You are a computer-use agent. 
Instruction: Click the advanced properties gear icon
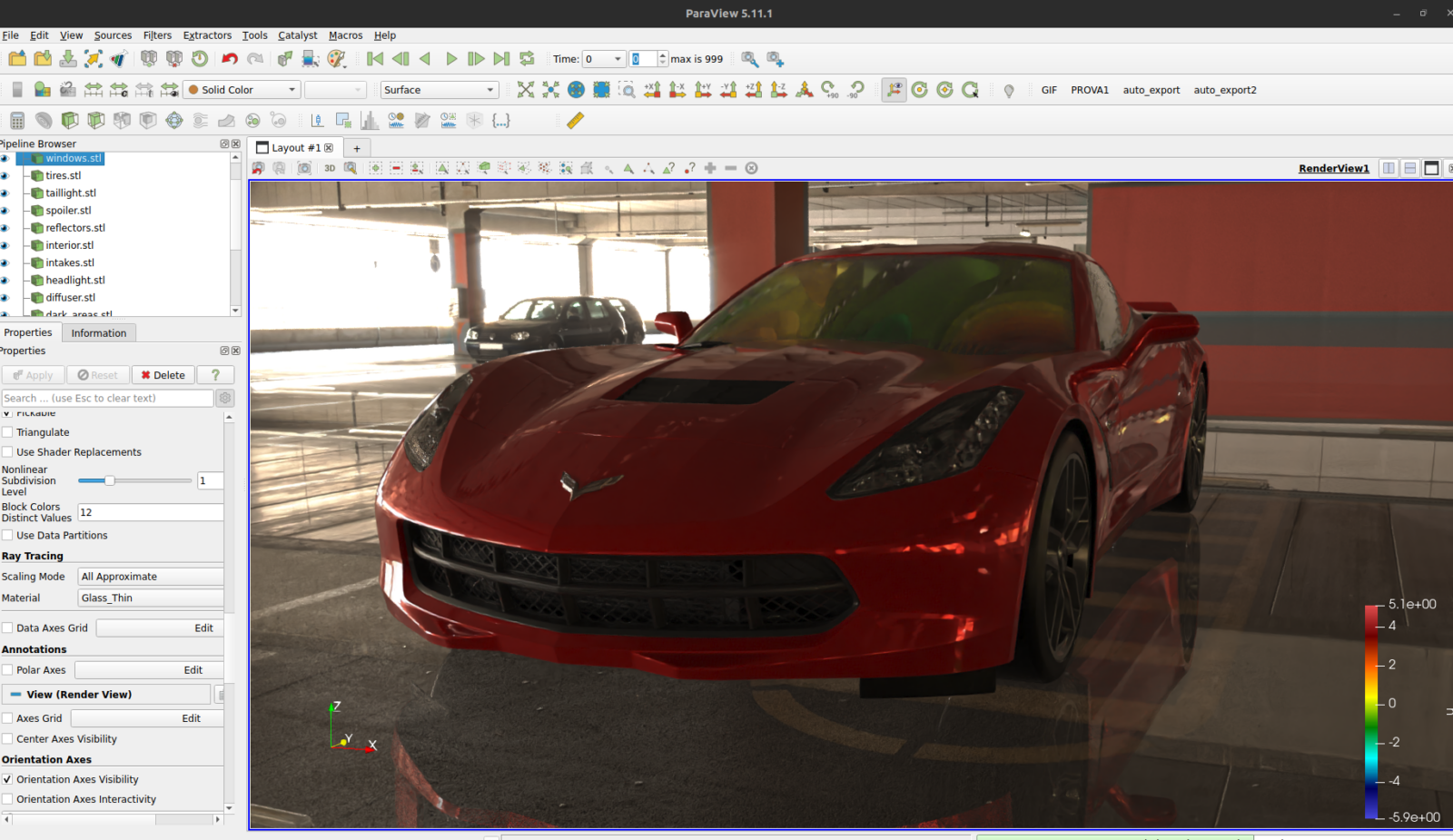(x=225, y=398)
